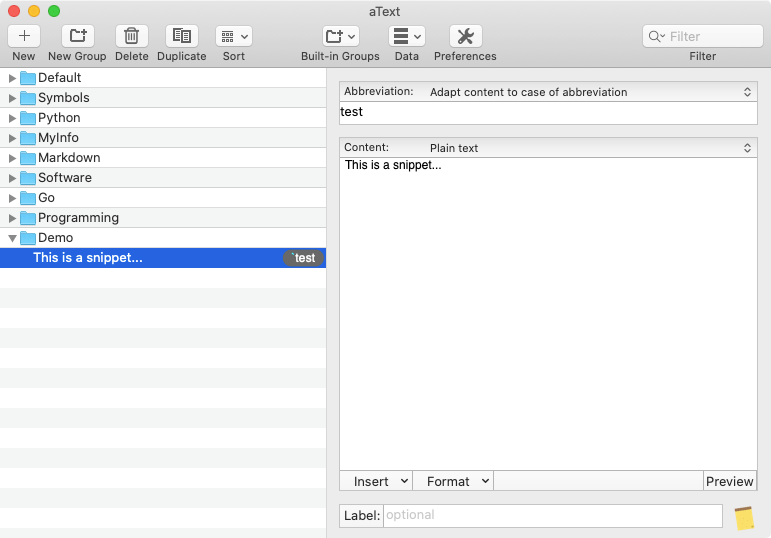Click the Delete trash icon
The width and height of the screenshot is (771, 538).
[131, 36]
